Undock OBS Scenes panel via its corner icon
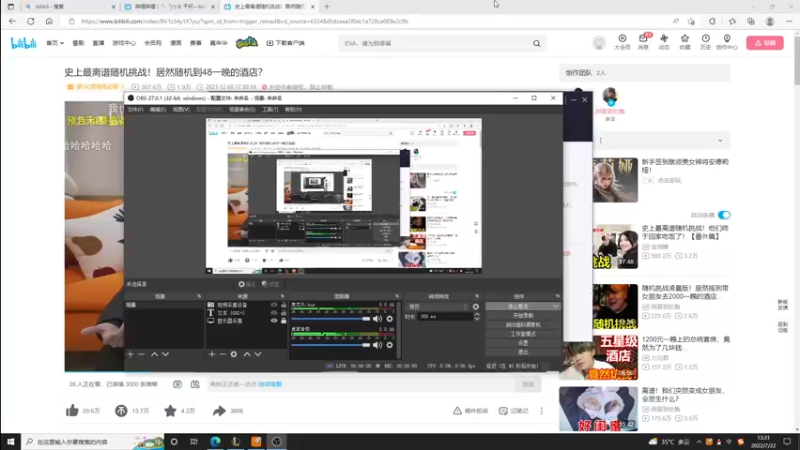This screenshot has height=450, width=800. [199, 296]
